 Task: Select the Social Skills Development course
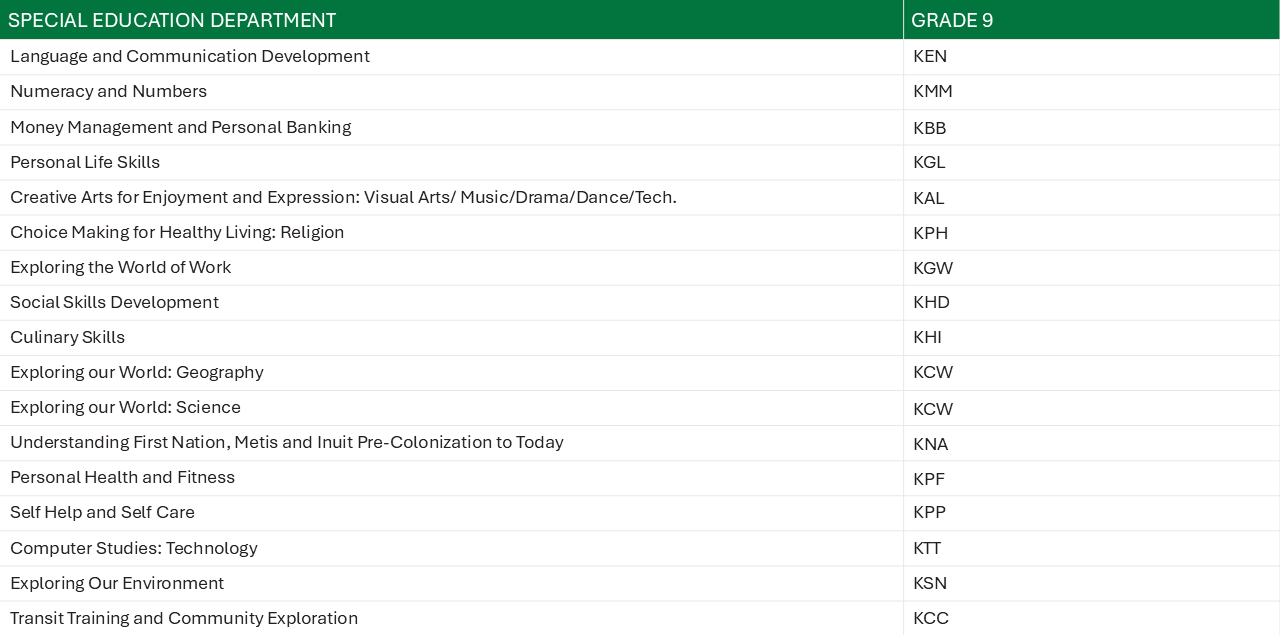click(114, 302)
